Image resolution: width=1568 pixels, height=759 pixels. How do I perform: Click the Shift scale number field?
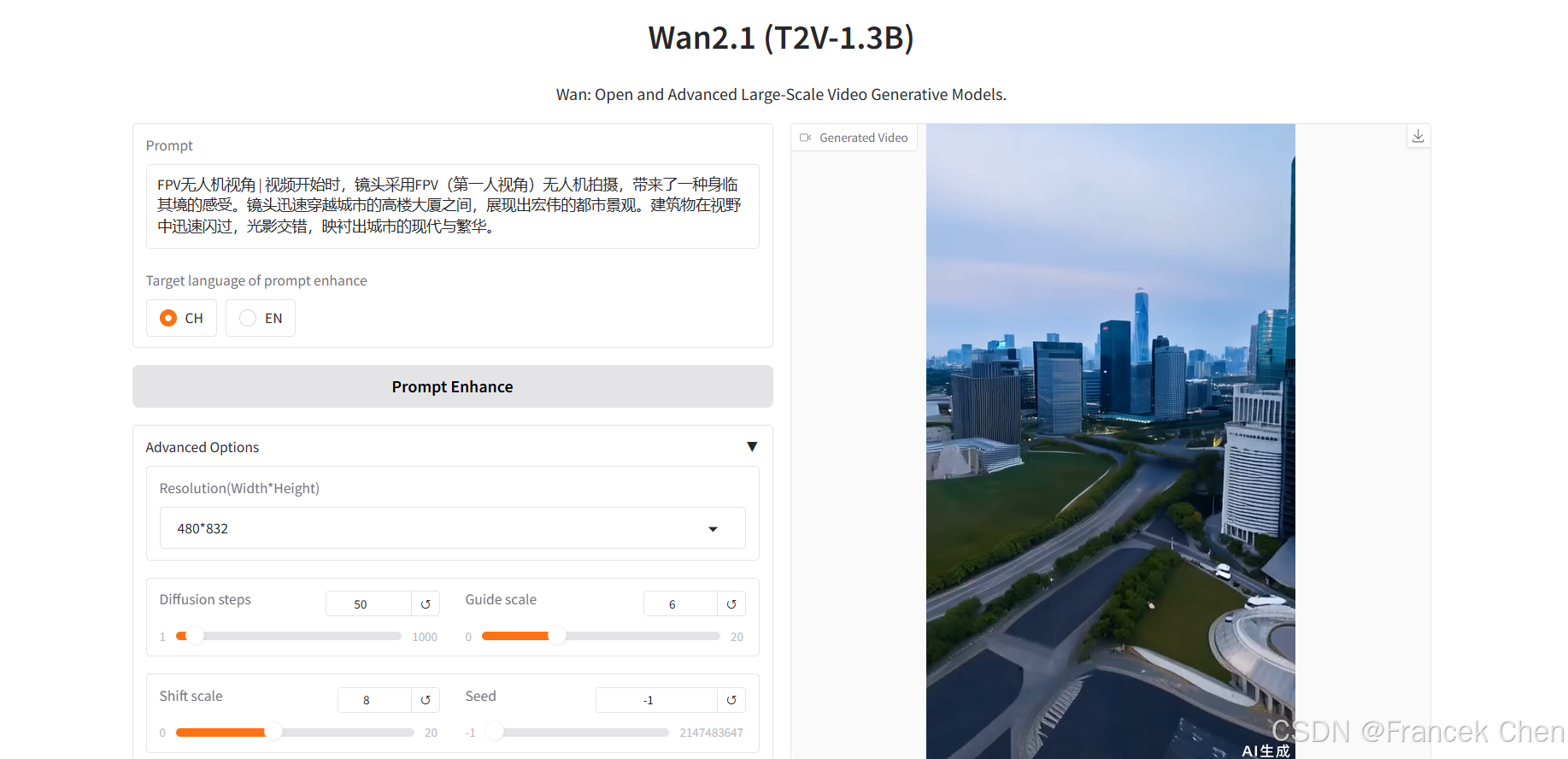pos(374,700)
